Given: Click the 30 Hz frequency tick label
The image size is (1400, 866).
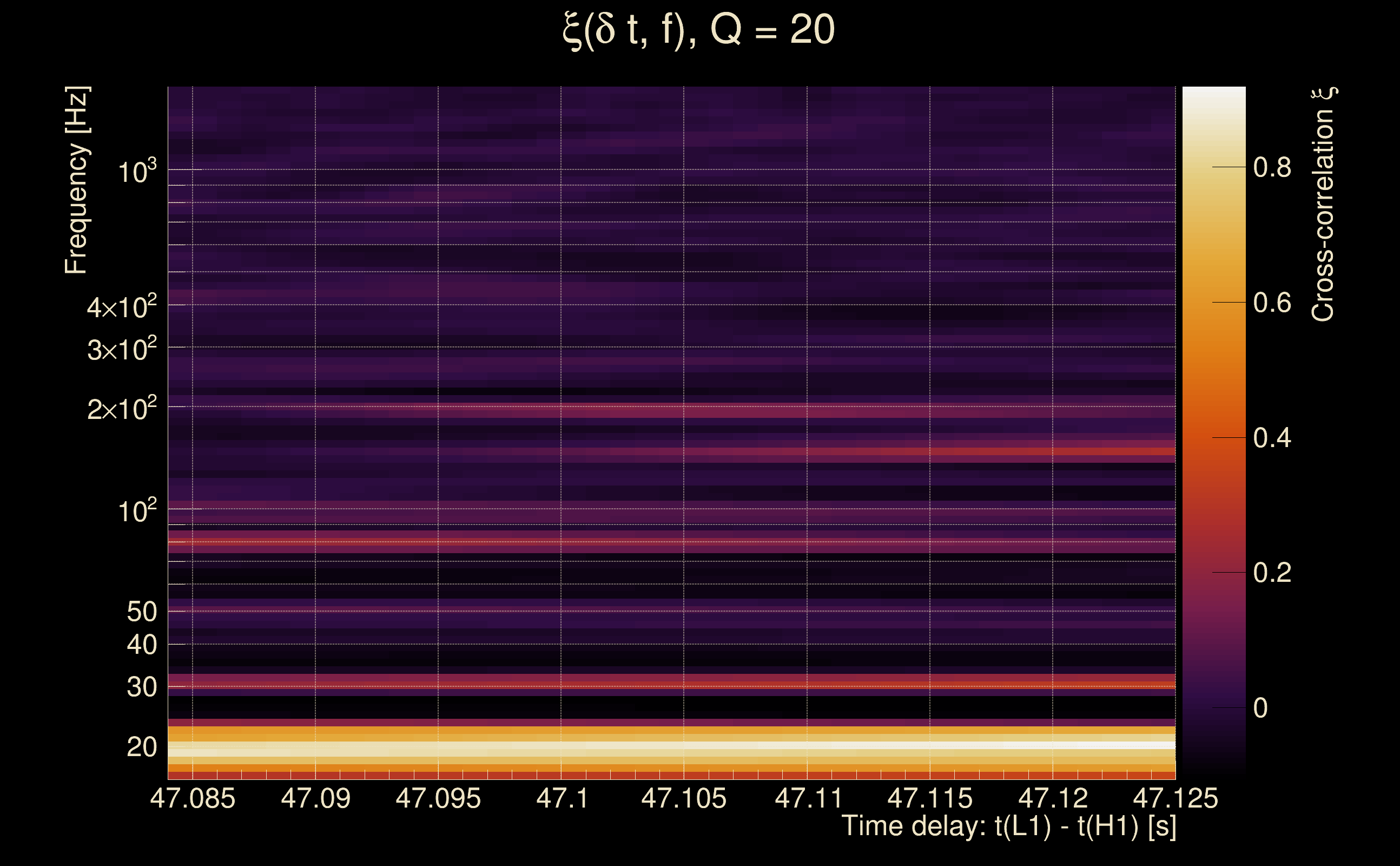Looking at the screenshot, I should pyautogui.click(x=141, y=687).
